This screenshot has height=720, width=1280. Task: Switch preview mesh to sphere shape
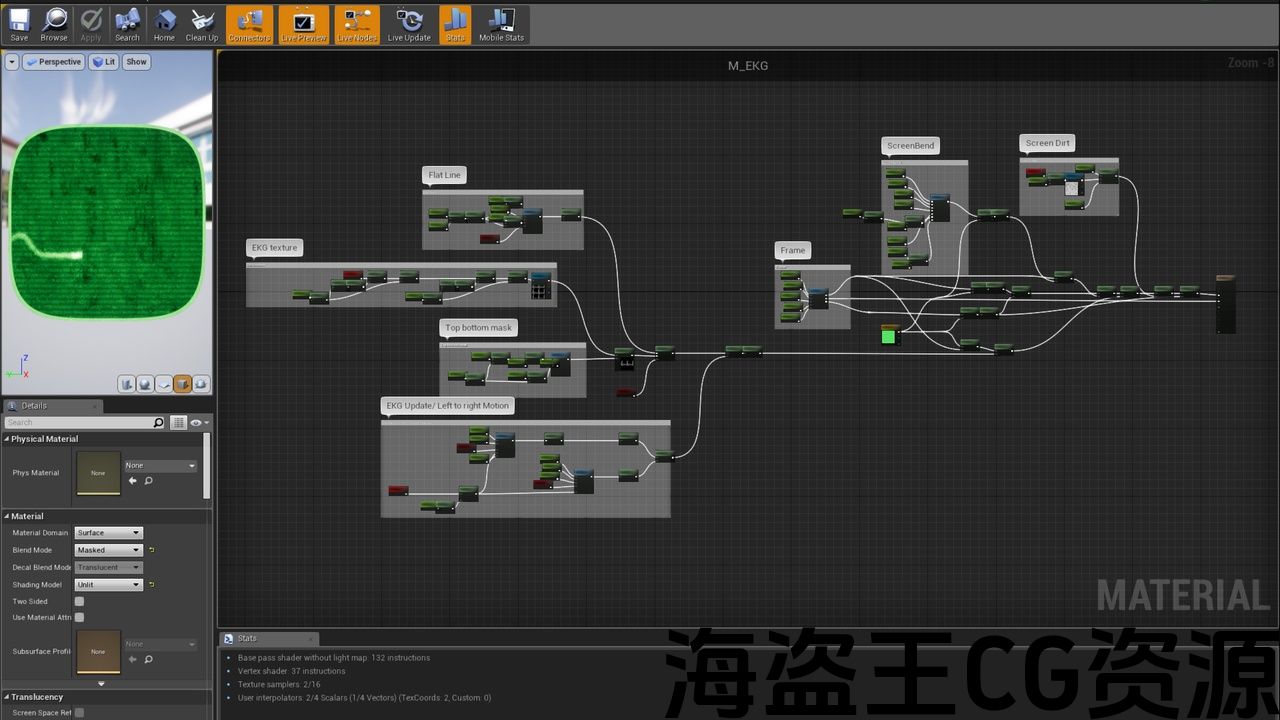coord(145,384)
